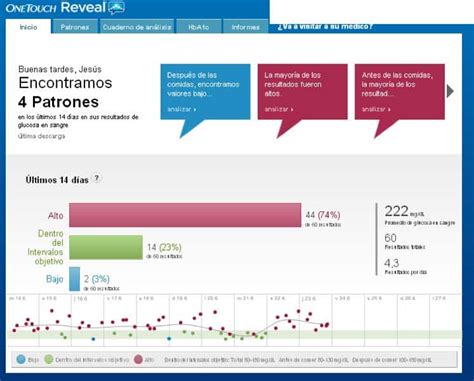Open the Cuaderno de análisis tab
474x381 pixels.
pos(137,27)
